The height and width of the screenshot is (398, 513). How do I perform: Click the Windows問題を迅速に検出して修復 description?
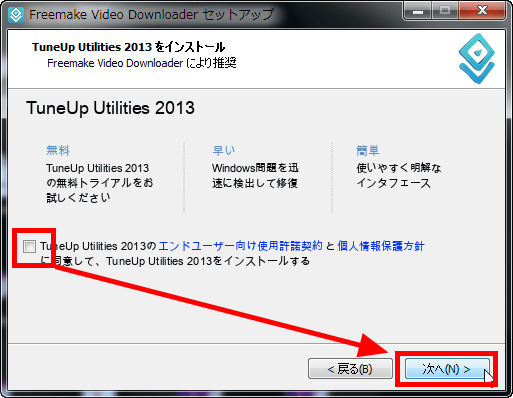click(x=255, y=176)
